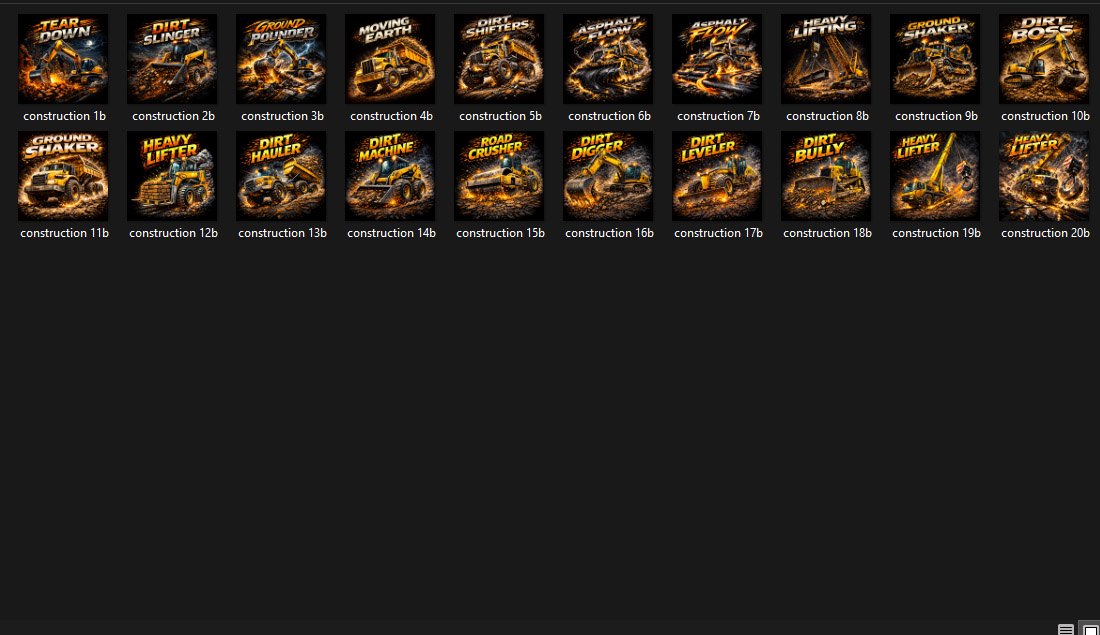Switch to large thumbnails view icon

1090,629
